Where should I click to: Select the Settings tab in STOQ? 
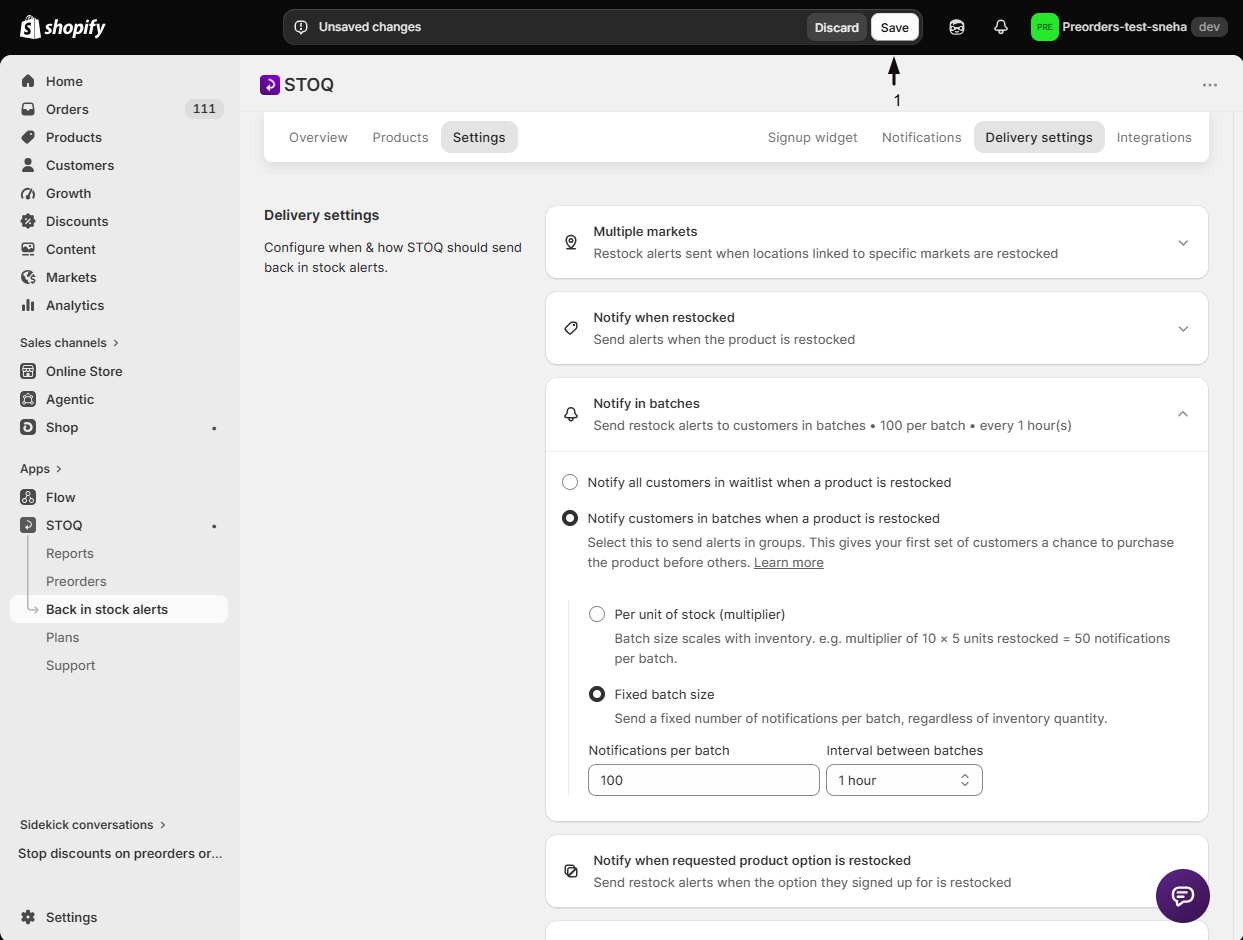pos(479,137)
